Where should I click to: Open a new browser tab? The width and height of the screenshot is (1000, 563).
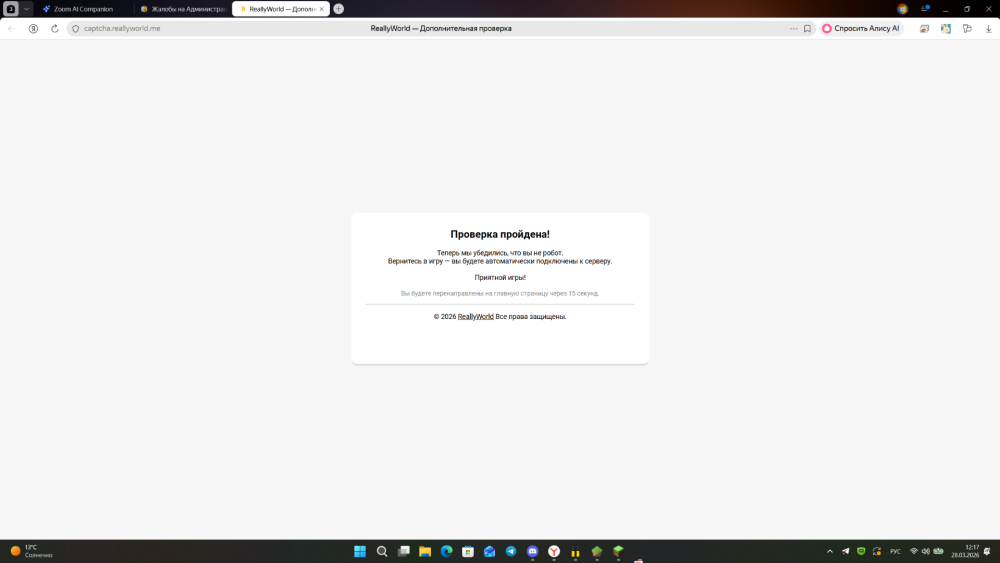339,9
